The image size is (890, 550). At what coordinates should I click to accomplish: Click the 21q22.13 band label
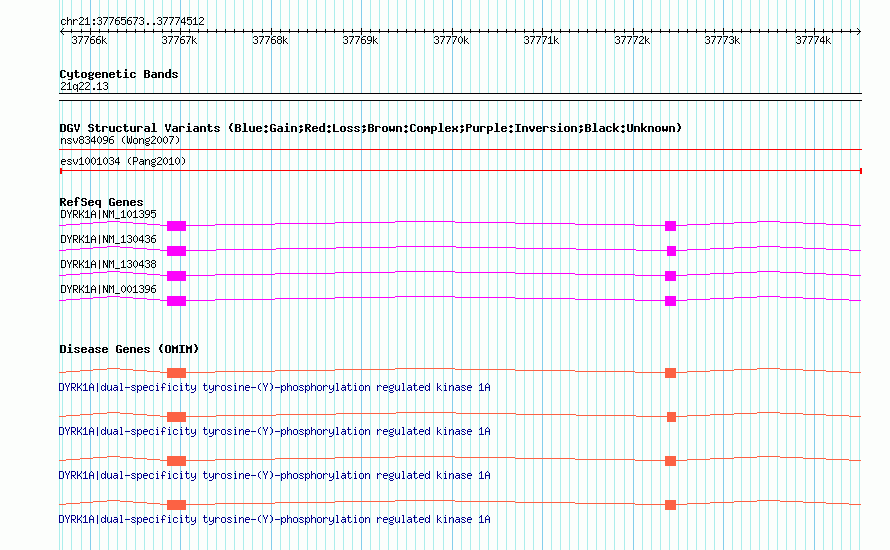[84, 86]
